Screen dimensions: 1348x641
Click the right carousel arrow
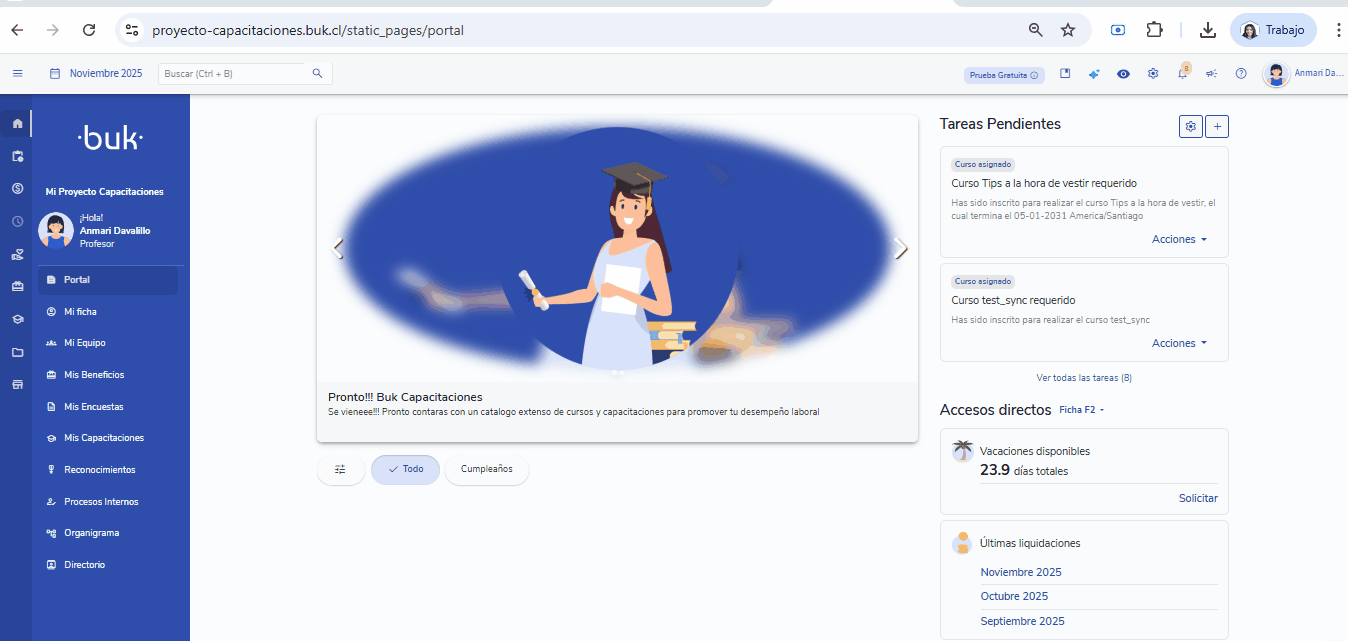coord(900,248)
